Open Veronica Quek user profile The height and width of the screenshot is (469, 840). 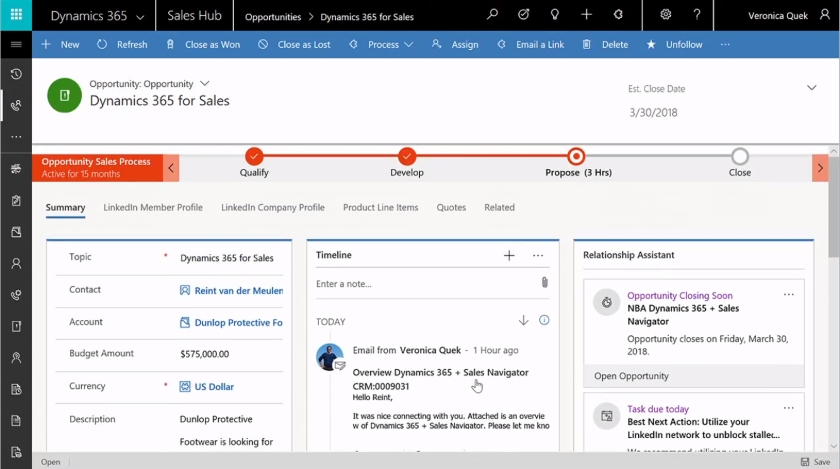[789, 16]
